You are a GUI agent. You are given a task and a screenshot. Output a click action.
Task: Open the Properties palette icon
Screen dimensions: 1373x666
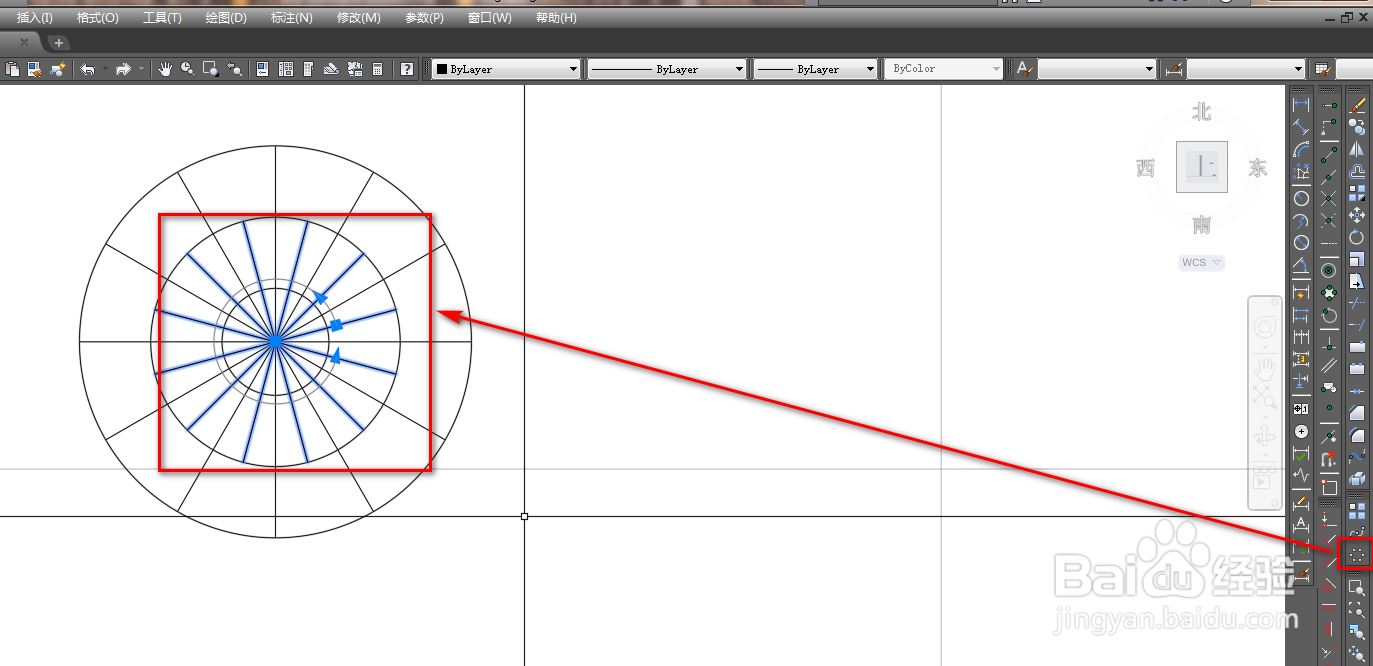click(263, 69)
